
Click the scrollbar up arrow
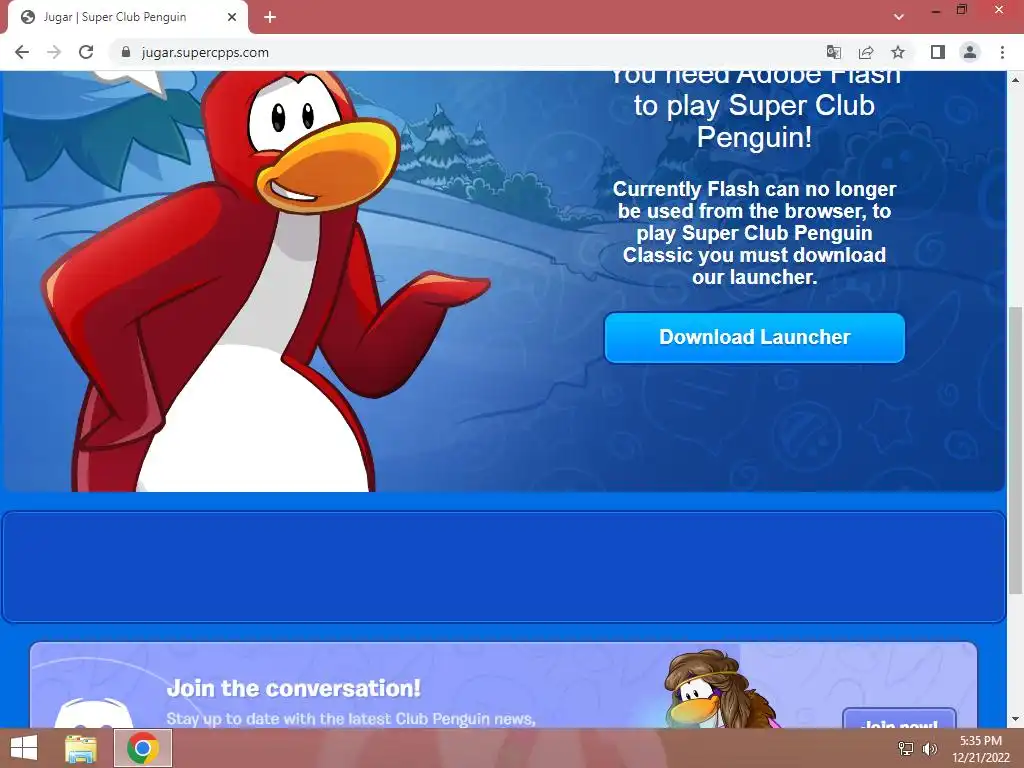click(x=1015, y=80)
